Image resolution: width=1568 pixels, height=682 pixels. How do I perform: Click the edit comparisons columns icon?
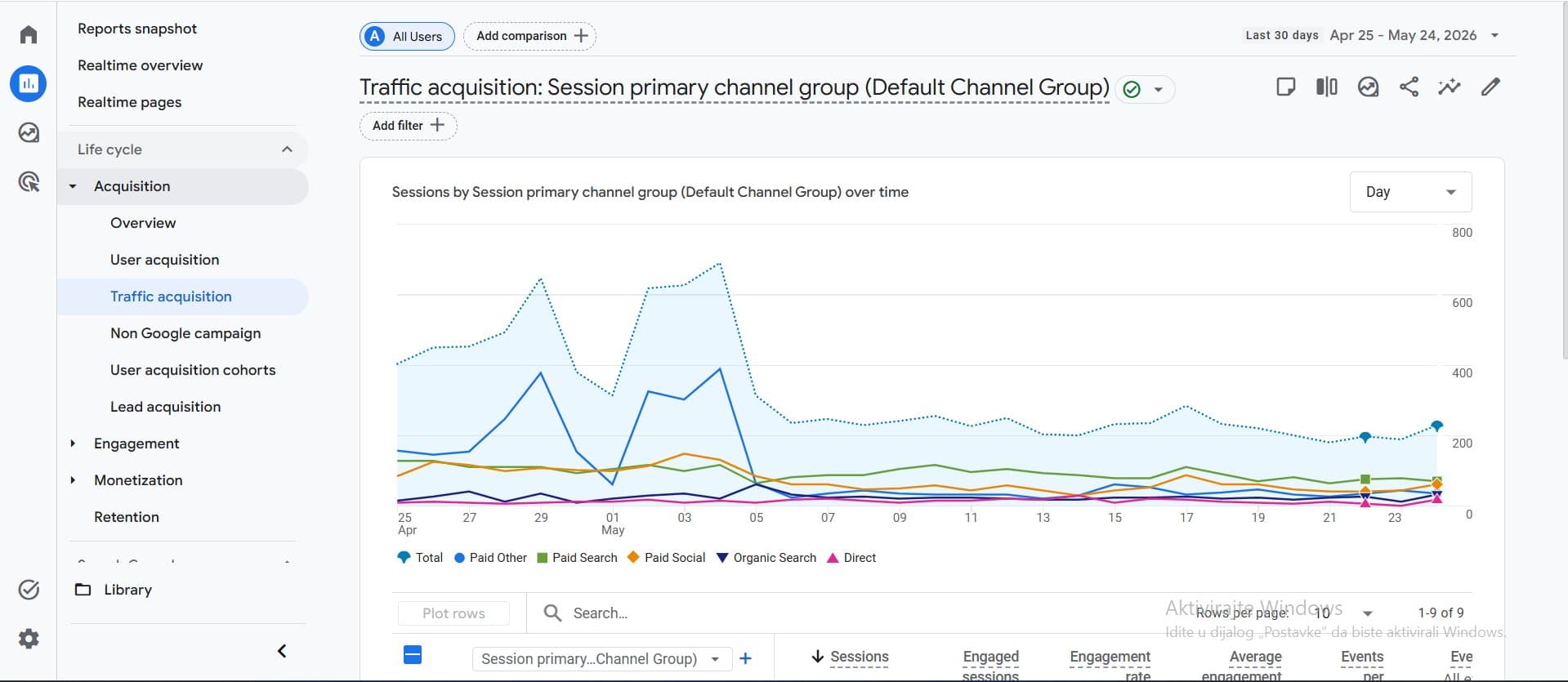1327,87
